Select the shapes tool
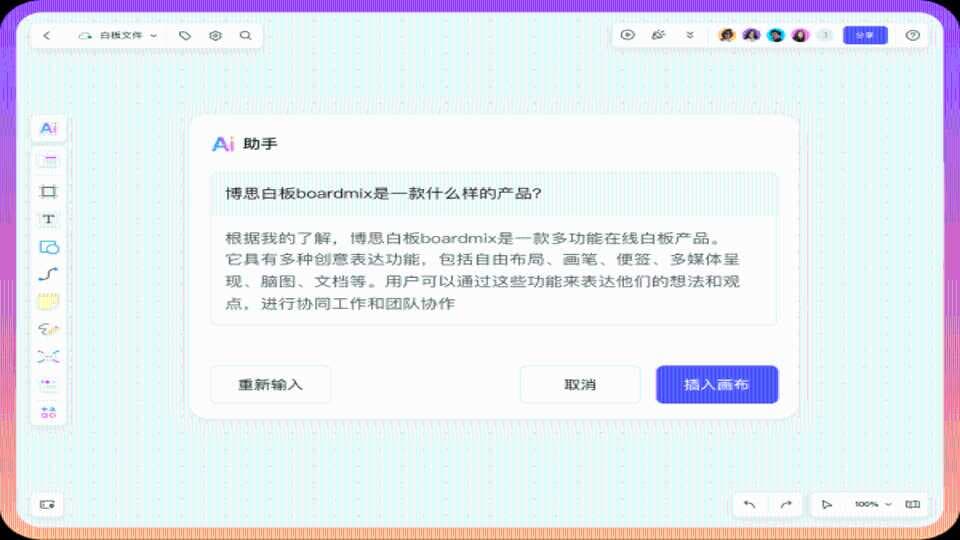 pyautogui.click(x=48, y=247)
